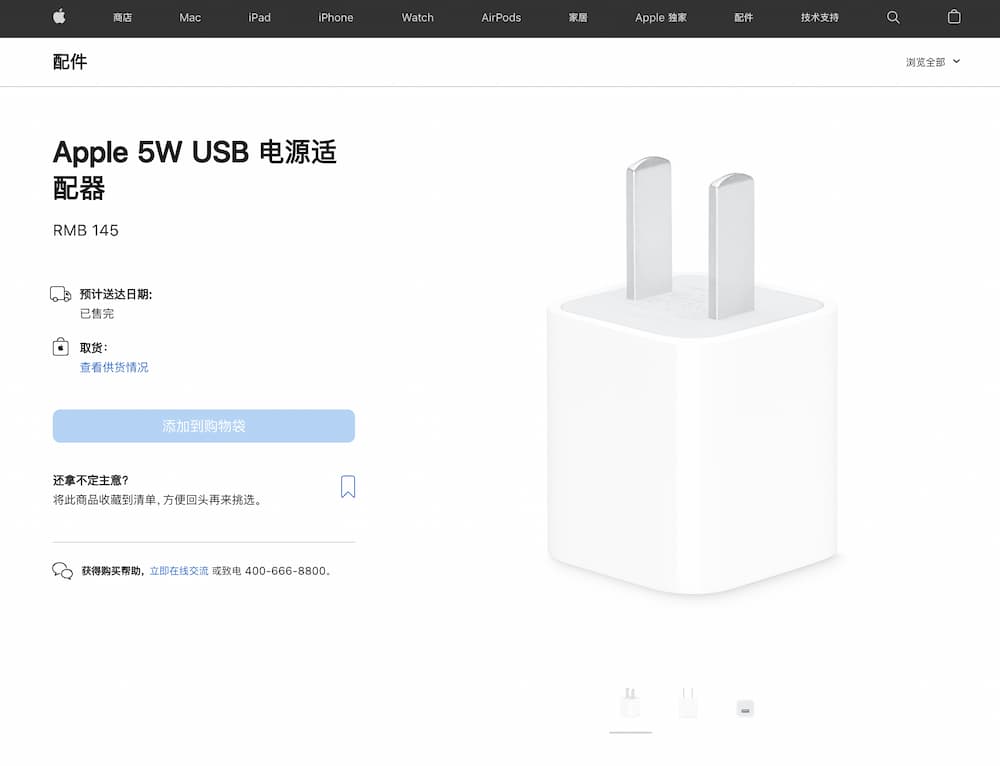This screenshot has width=1000, height=766.
Task: Show the USB port thumbnail image
Action: tap(745, 708)
